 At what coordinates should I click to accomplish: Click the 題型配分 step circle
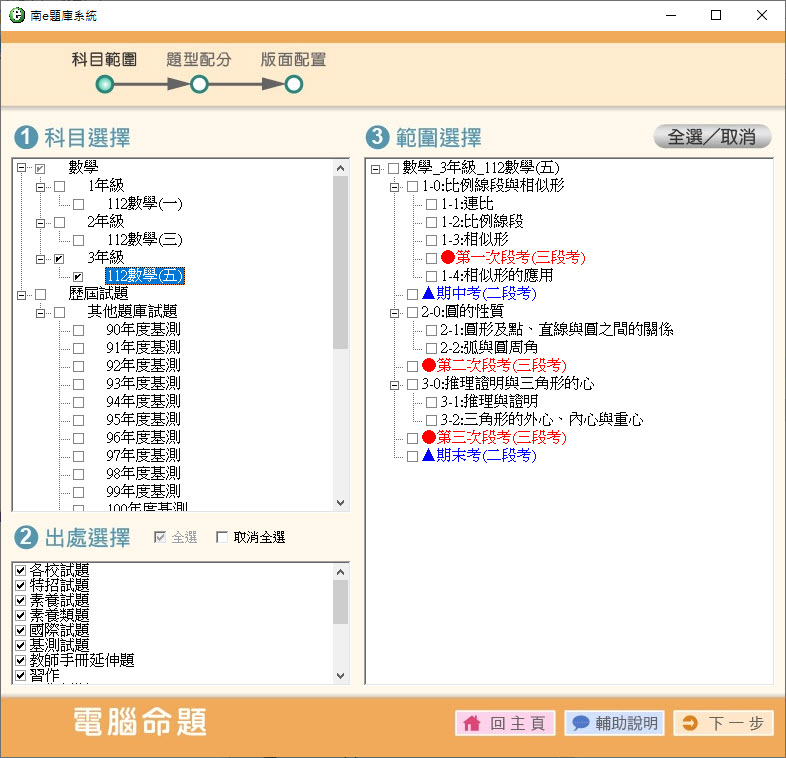[199, 84]
